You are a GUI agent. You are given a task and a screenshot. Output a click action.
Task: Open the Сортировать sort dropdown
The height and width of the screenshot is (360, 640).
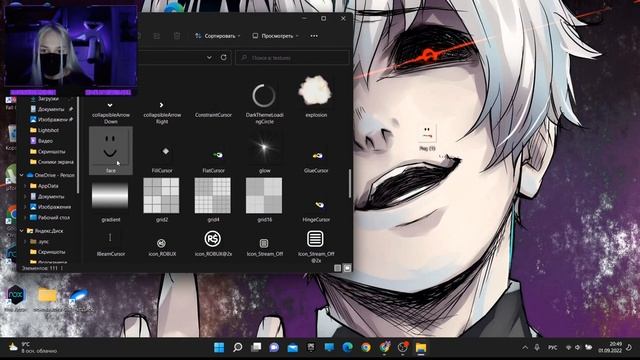(x=218, y=36)
